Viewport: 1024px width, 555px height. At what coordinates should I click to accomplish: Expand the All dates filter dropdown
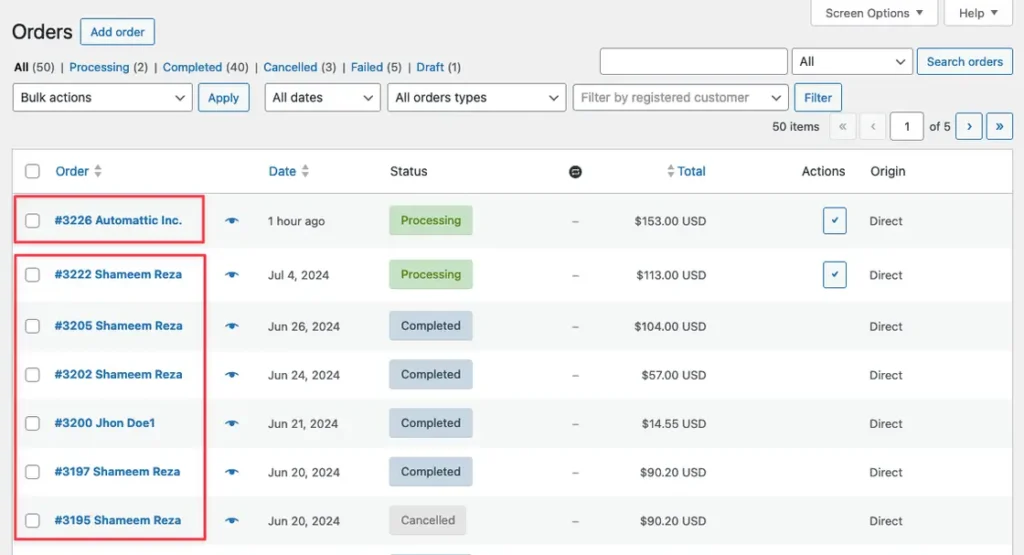coord(322,98)
